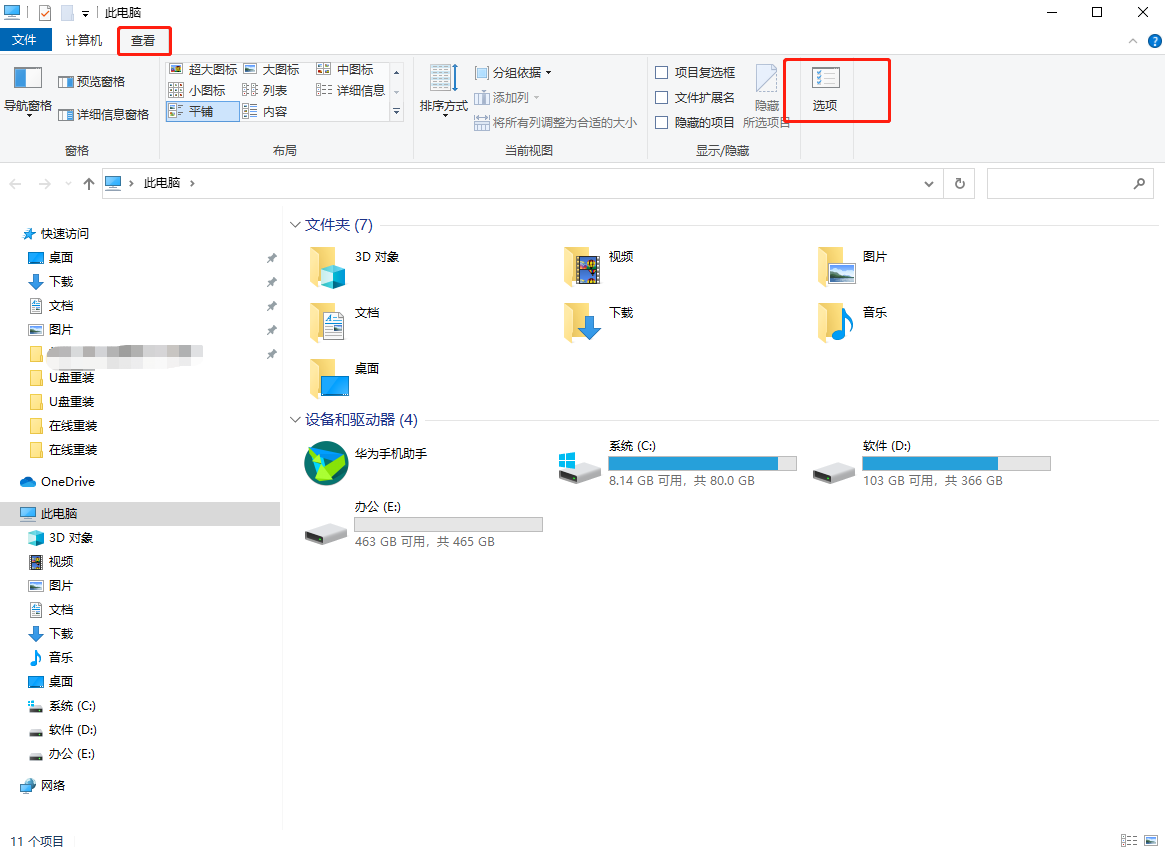
Task: Switch to the 计算机 ribbon tab
Action: pyautogui.click(x=83, y=40)
